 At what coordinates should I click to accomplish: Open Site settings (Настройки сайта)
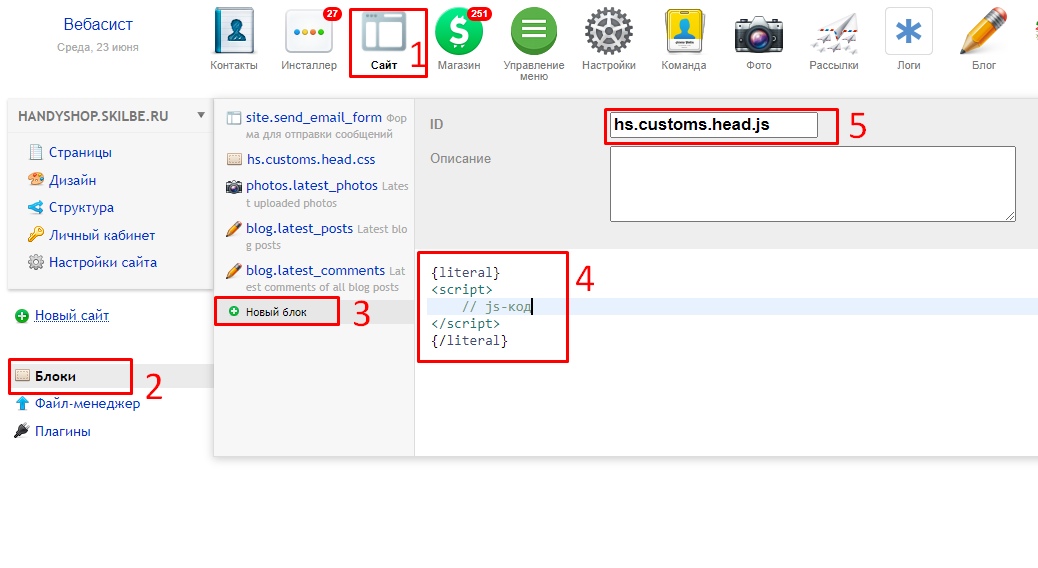pyautogui.click(x=102, y=263)
